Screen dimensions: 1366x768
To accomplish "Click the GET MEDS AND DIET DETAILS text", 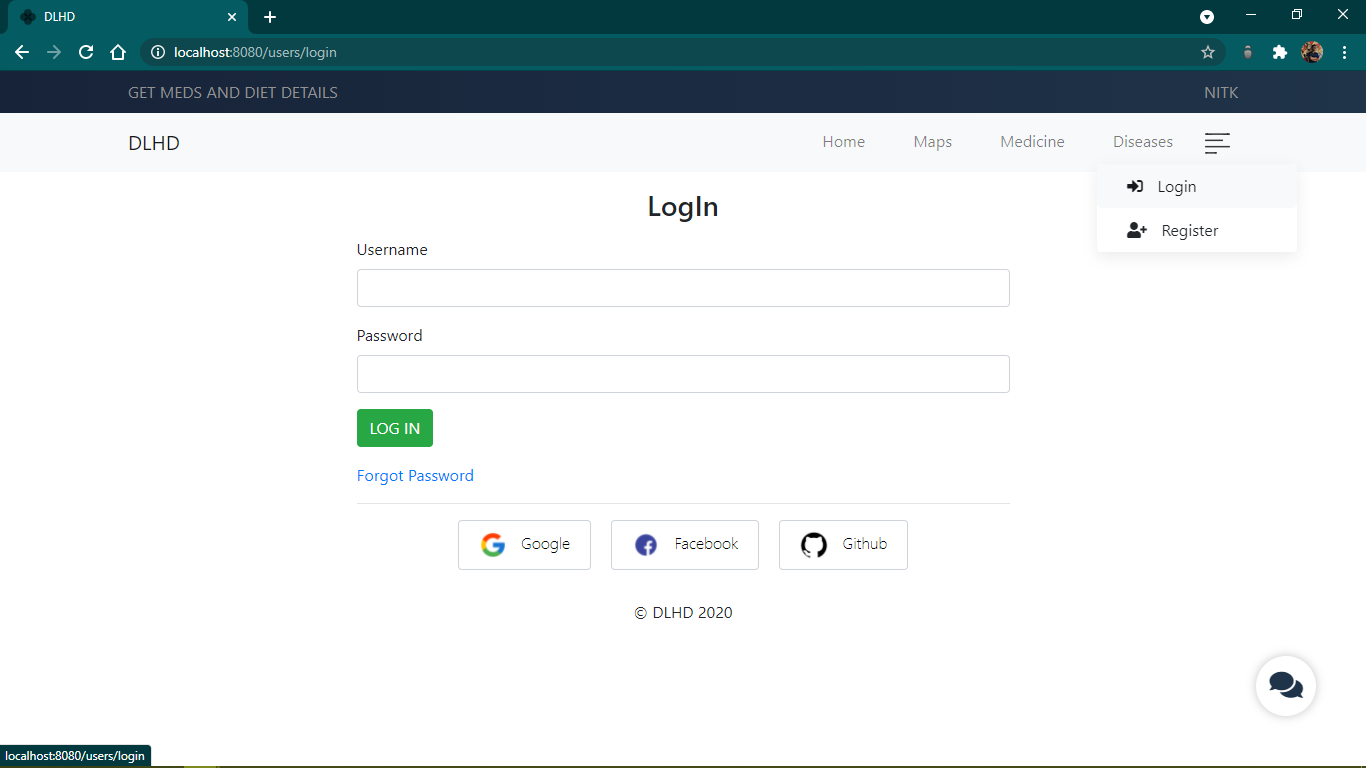I will 233,93.
